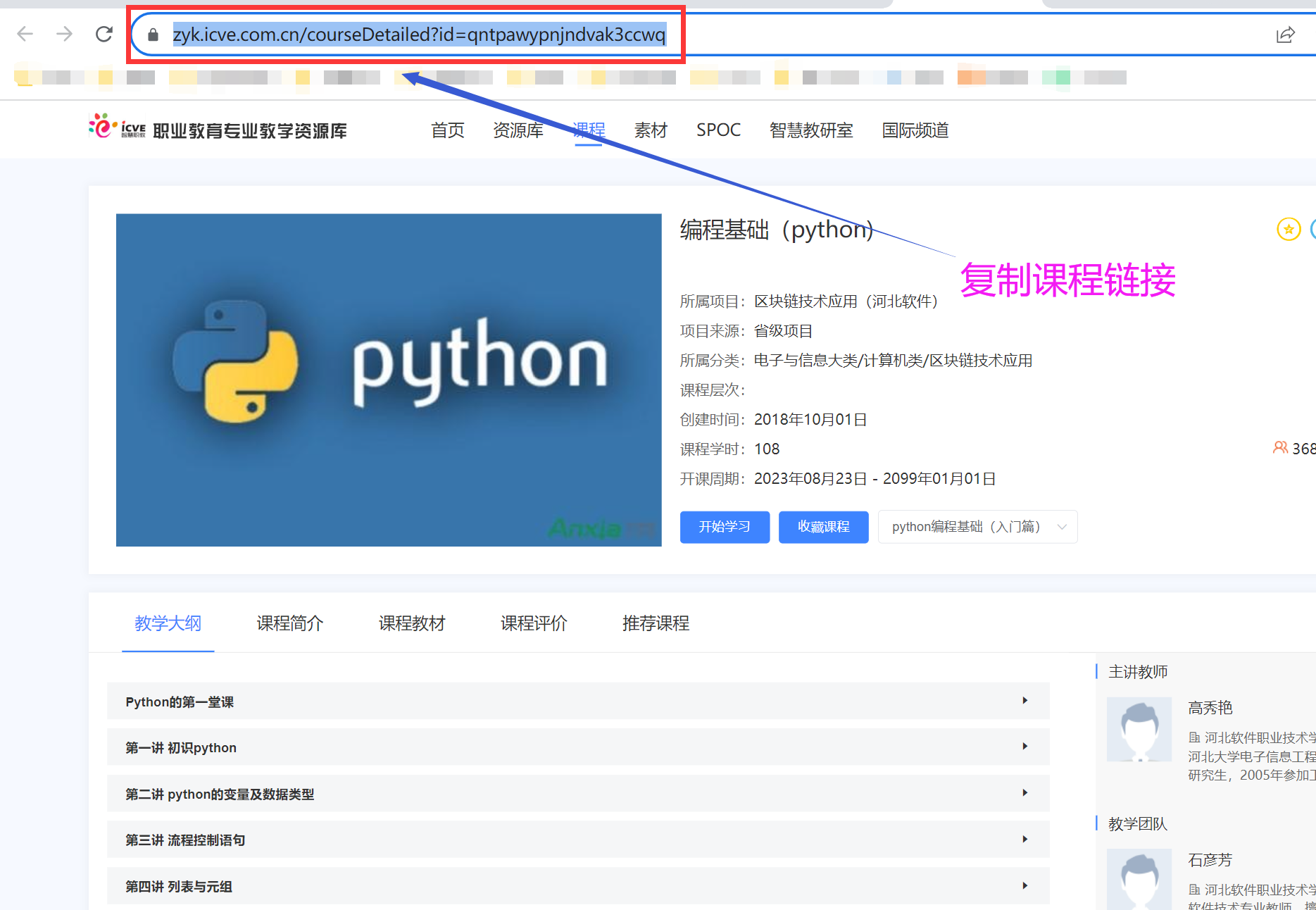Switch to the 课程教材 tab

[412, 623]
